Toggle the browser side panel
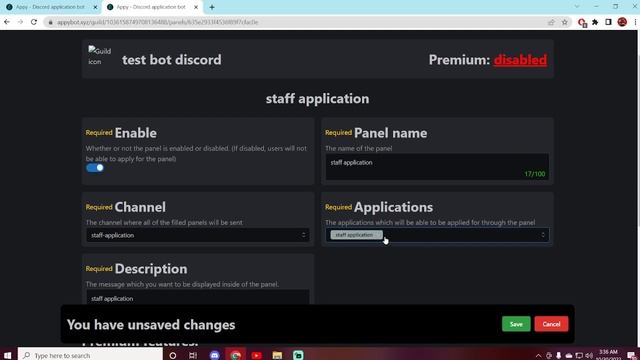Viewport: 640px width, 360px height. tap(608, 22)
